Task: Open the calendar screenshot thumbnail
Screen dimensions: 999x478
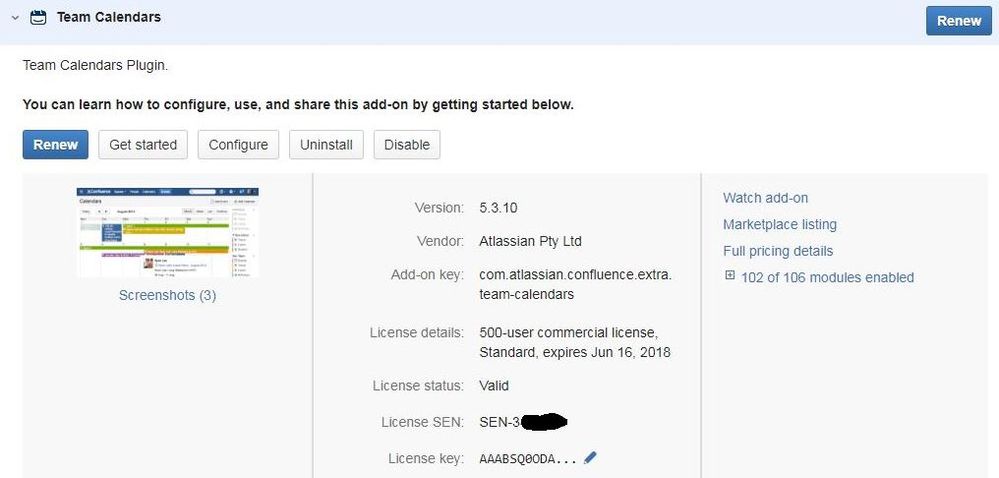Action: coord(168,233)
